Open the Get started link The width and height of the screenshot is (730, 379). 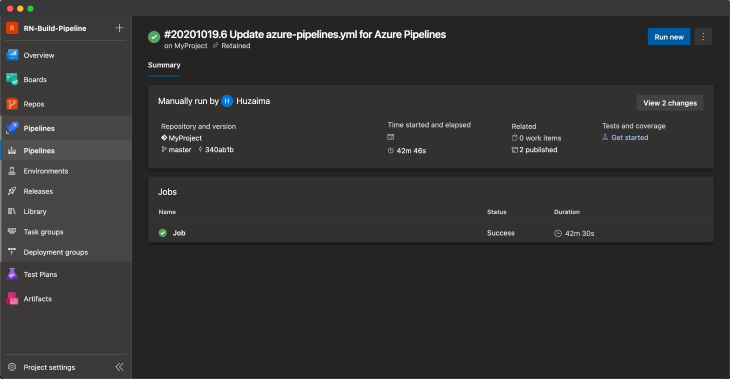[x=629, y=137]
